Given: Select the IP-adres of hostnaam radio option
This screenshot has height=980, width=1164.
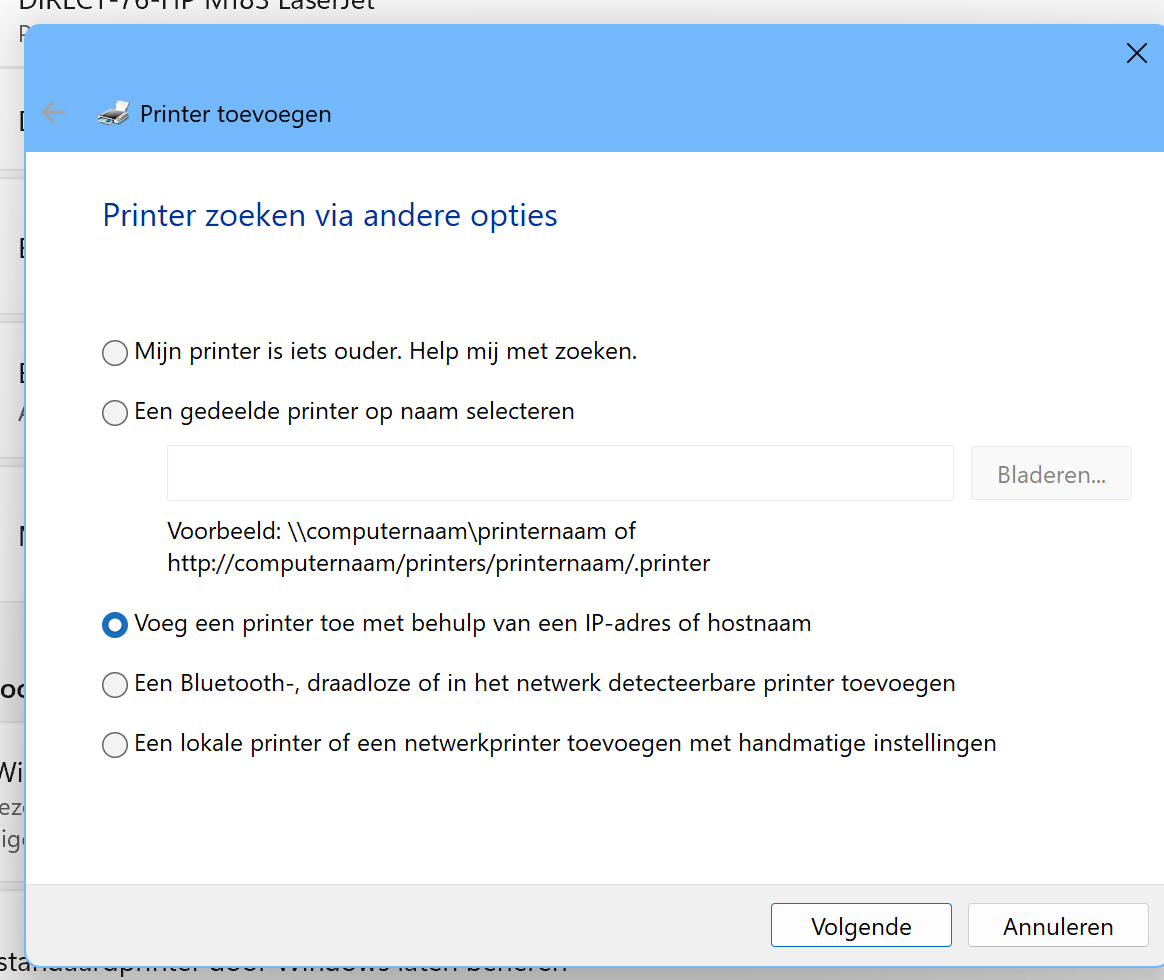Looking at the screenshot, I should pyautogui.click(x=115, y=625).
